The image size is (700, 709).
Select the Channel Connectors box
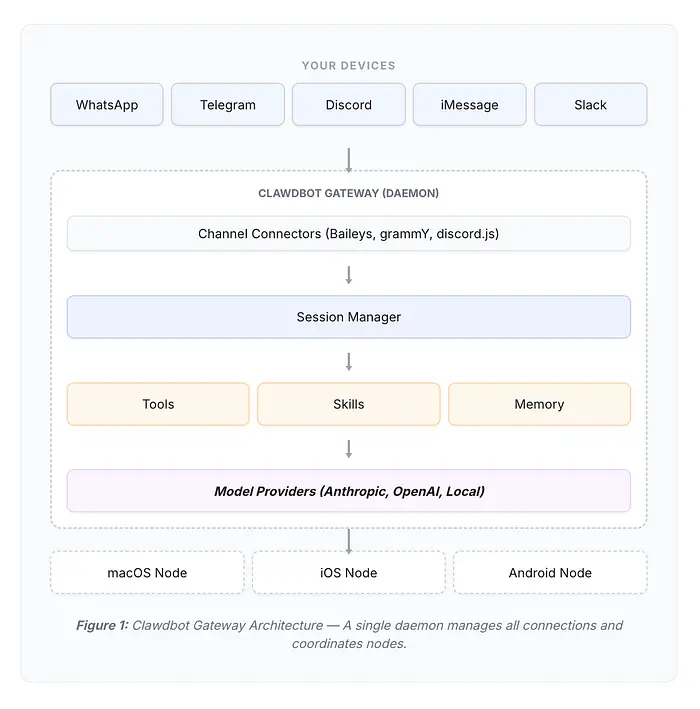coord(349,234)
